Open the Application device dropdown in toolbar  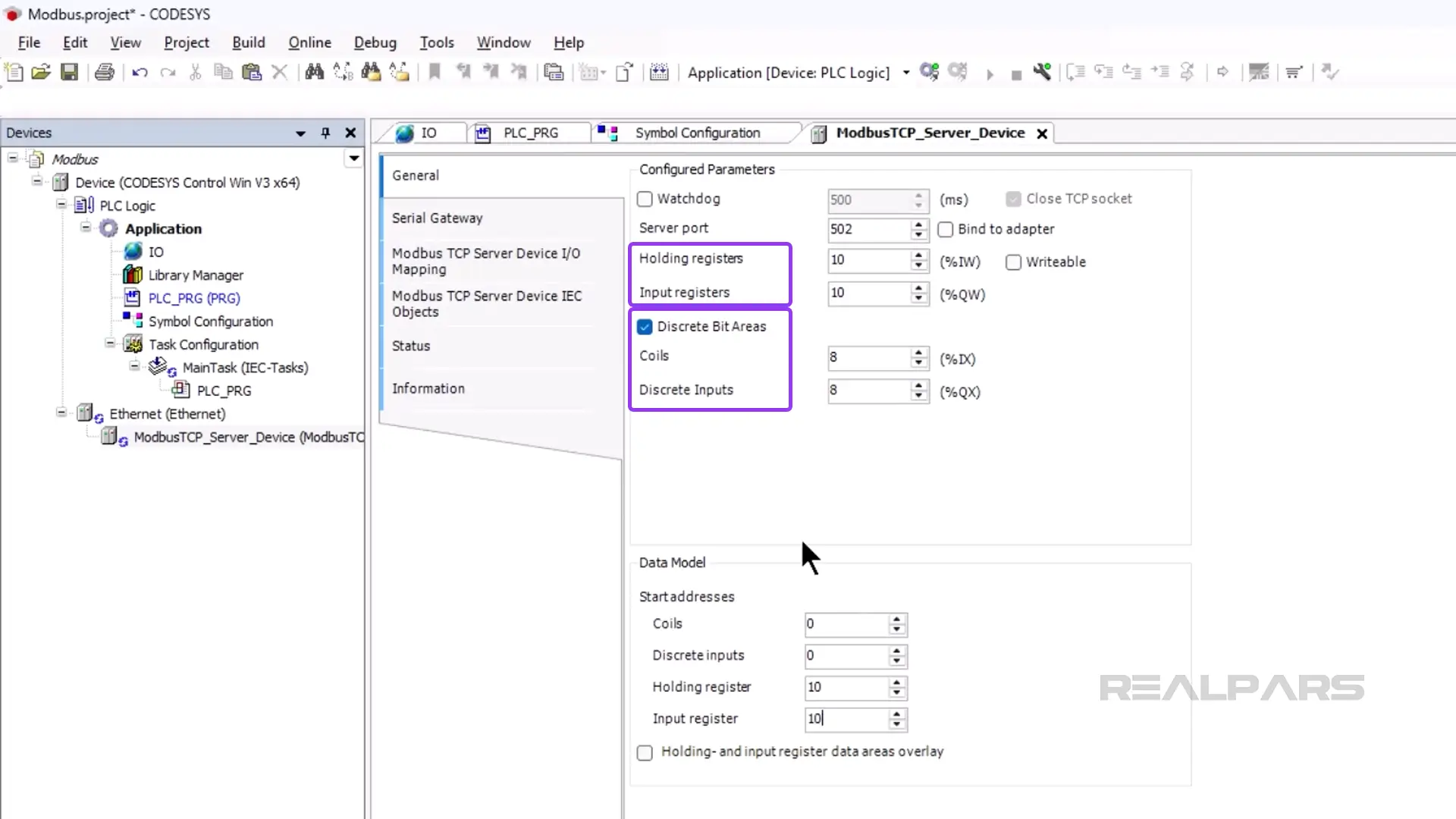906,73
